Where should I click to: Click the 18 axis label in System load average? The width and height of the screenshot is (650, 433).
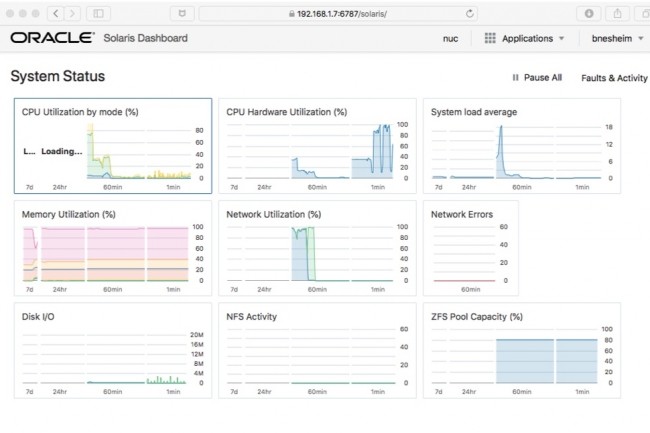pos(609,127)
